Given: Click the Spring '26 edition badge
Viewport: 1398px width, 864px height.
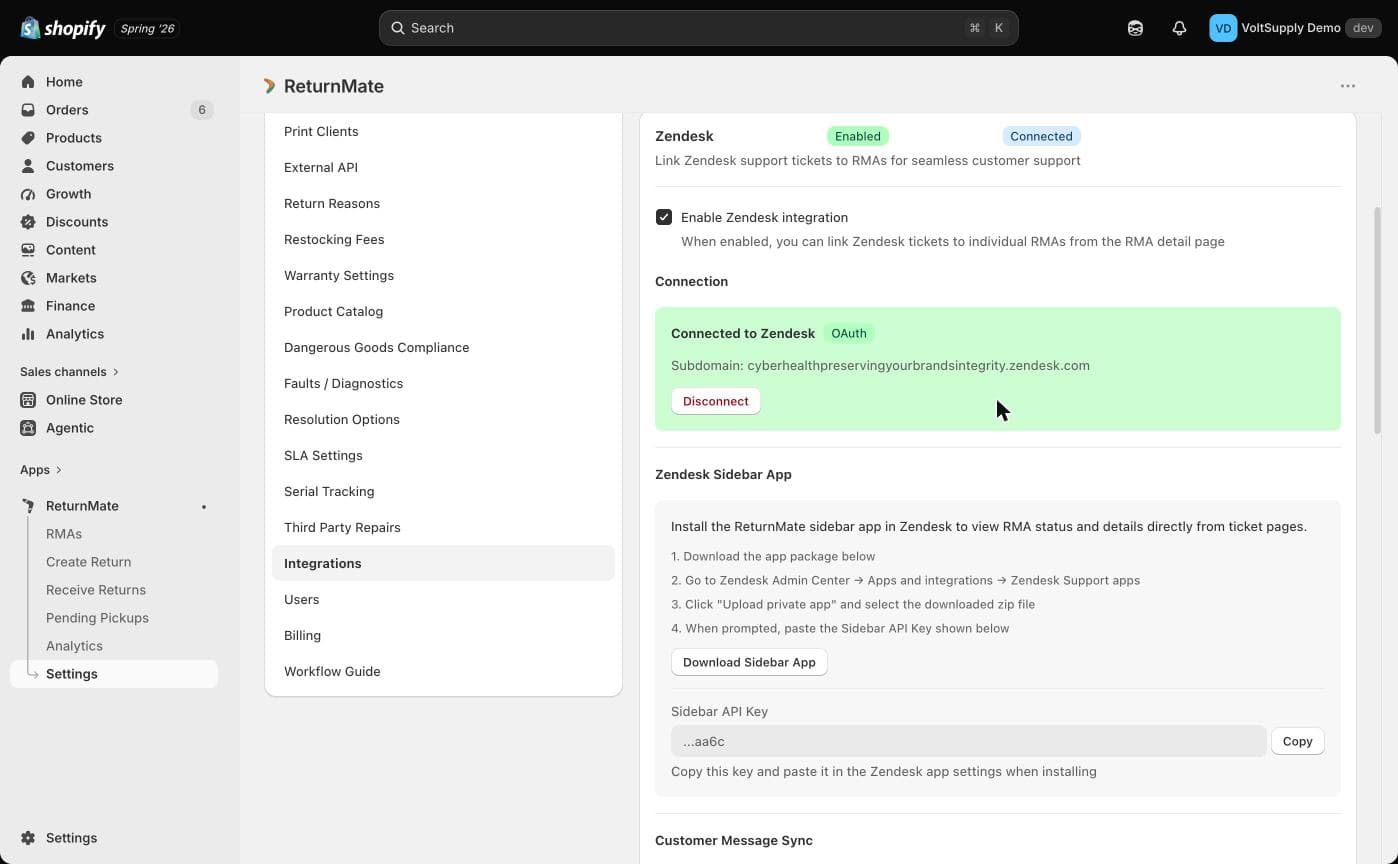Looking at the screenshot, I should pyautogui.click(x=148, y=28).
